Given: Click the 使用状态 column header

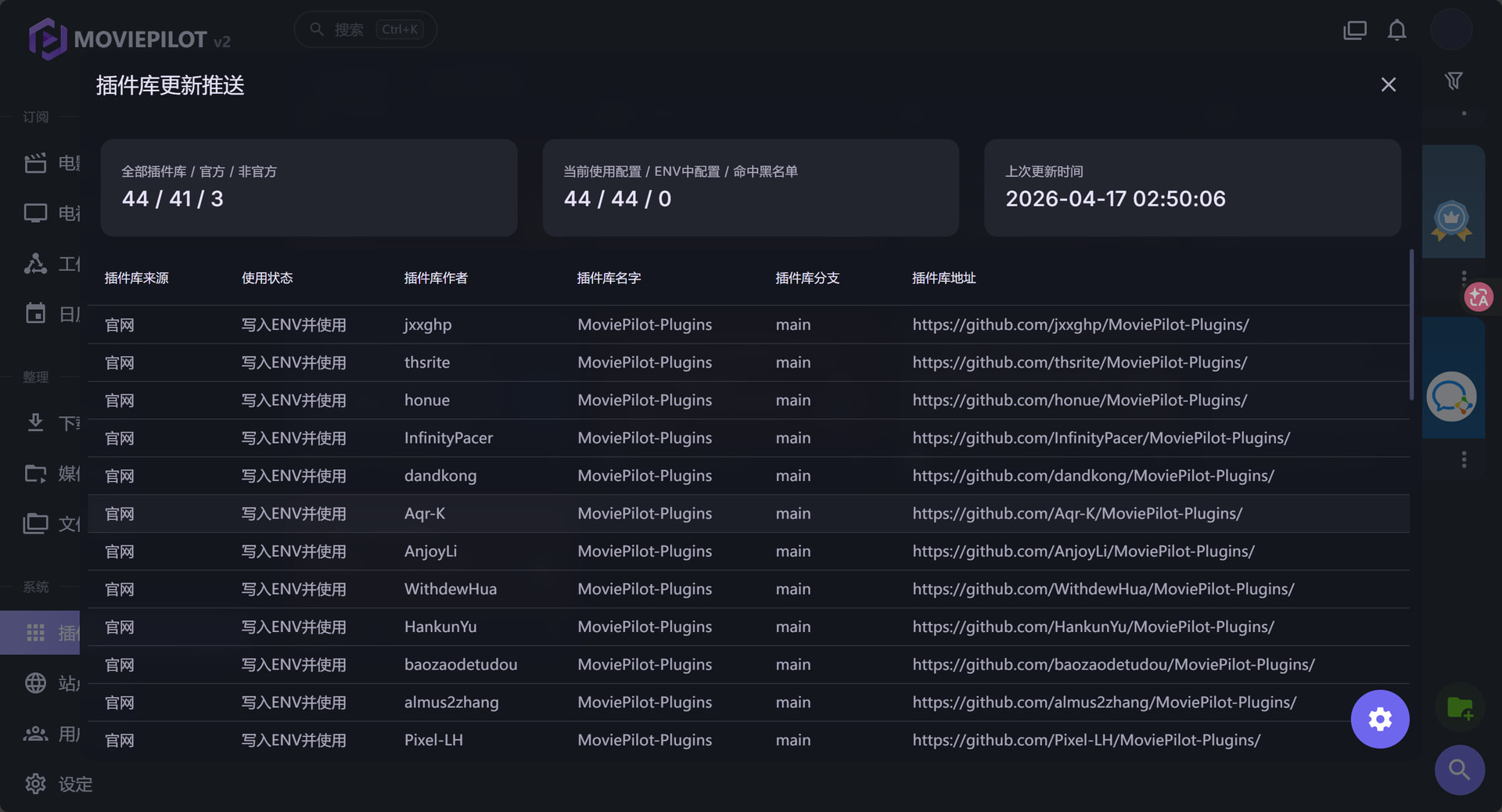Looking at the screenshot, I should pyautogui.click(x=267, y=278).
